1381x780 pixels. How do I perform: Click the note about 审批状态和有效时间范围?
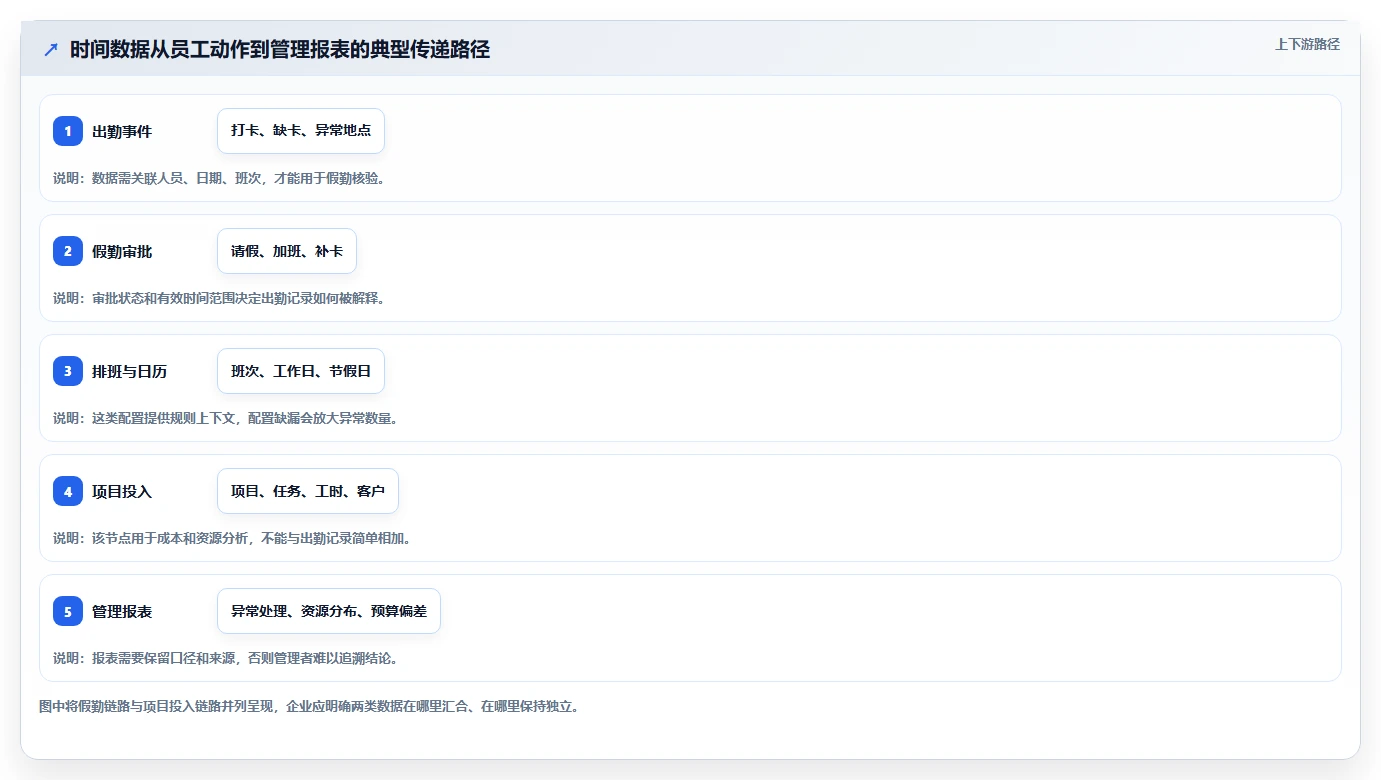click(219, 298)
